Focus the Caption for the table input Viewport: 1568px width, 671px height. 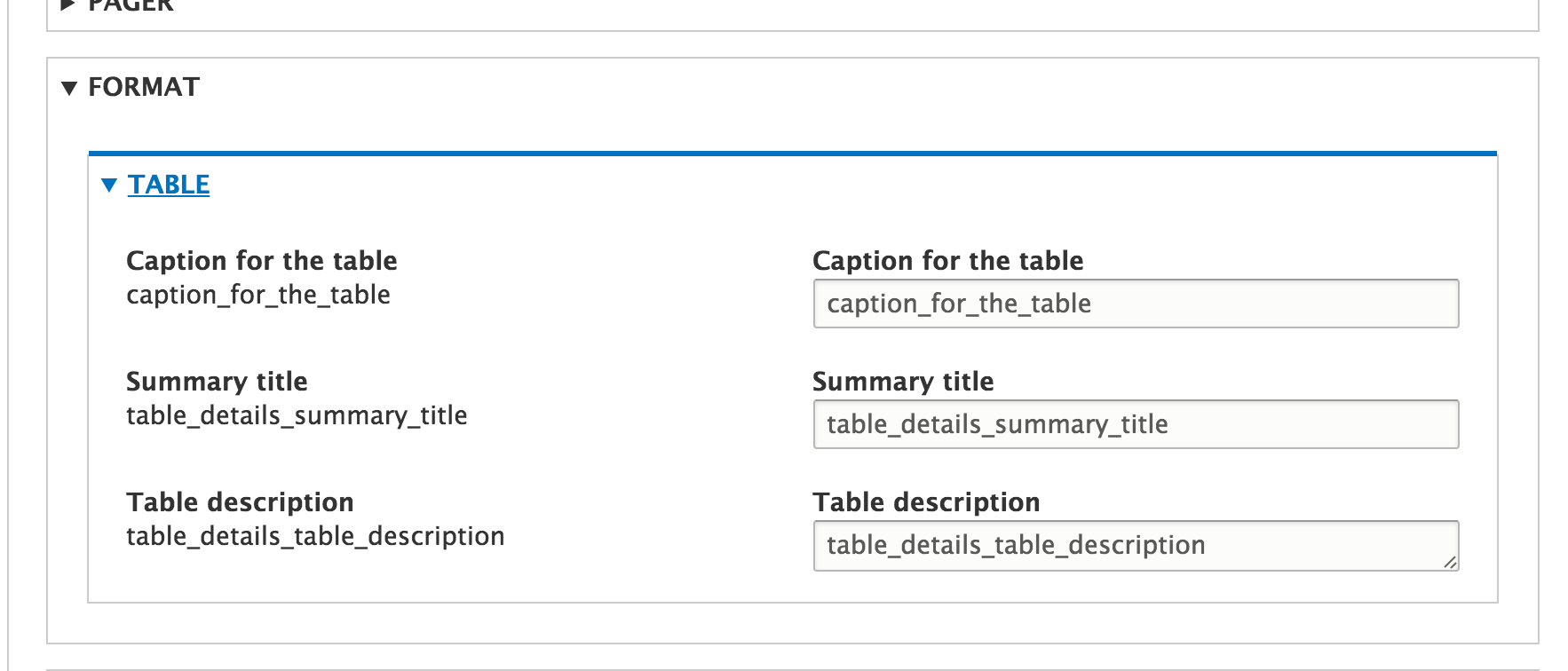point(1136,304)
